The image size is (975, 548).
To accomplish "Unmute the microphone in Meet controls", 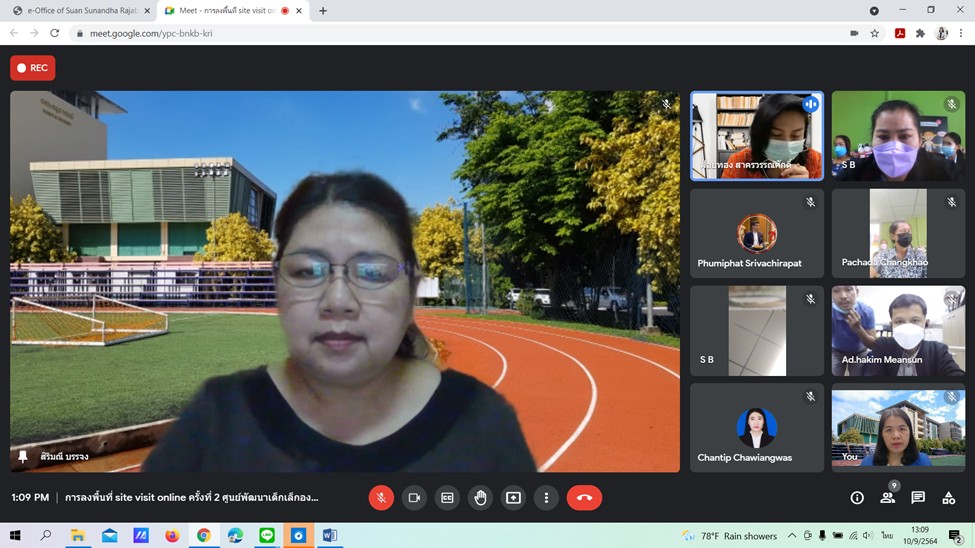I will point(381,497).
